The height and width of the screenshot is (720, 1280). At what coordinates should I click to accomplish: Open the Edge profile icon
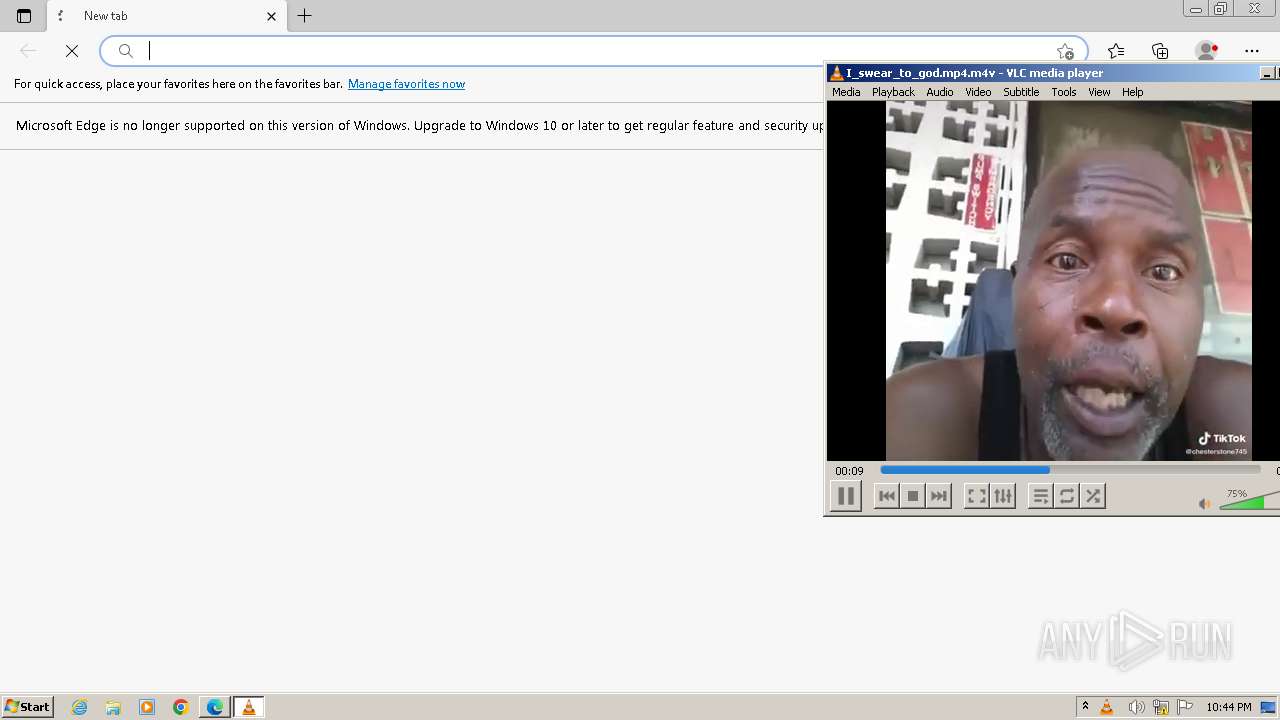(1207, 51)
